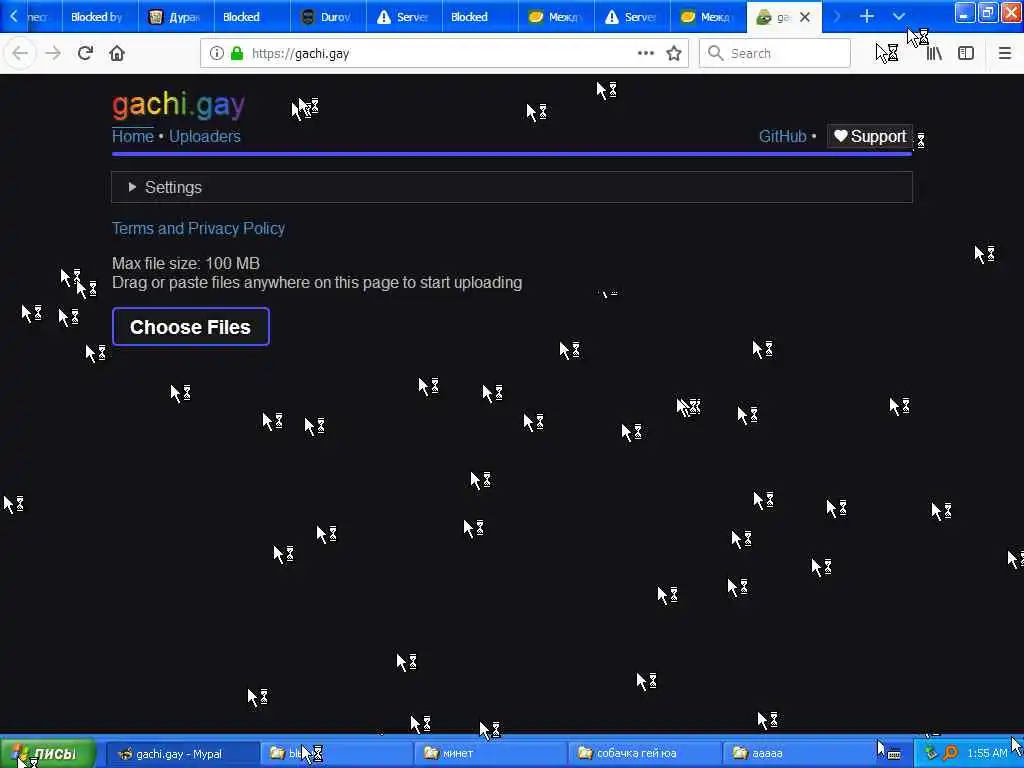
Task: Click the Safely Remove Hardware tray icon
Action: tap(931, 754)
